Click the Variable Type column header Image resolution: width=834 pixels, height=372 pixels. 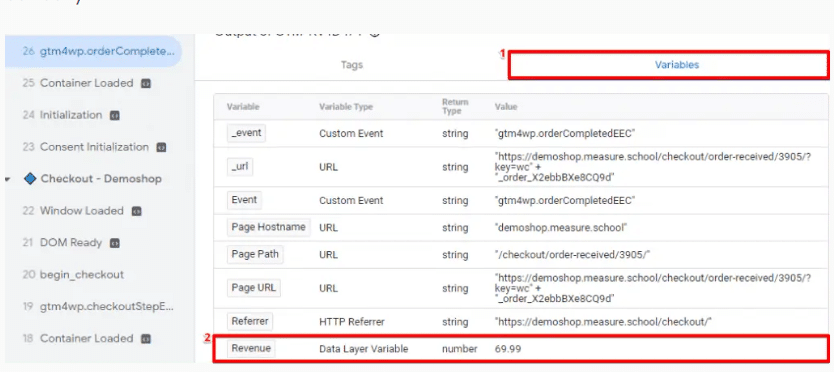[x=346, y=106]
